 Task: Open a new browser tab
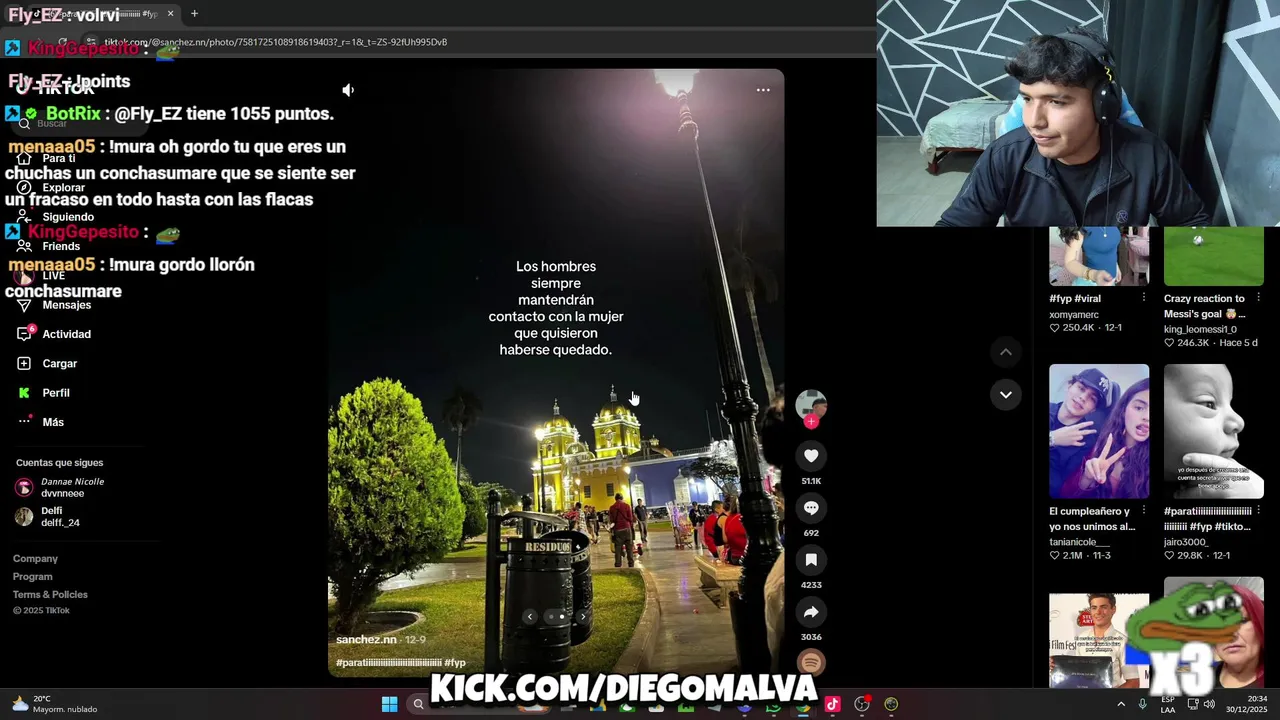point(194,14)
